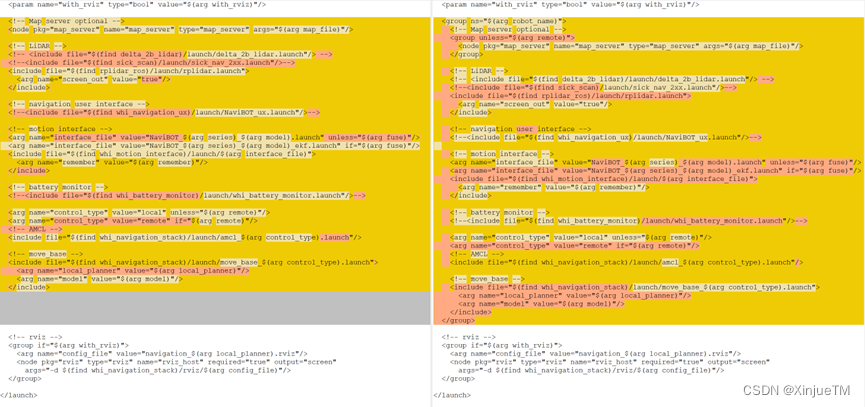Select the 'move_base' comment in left pane
865x407 pixels.
tap(46, 254)
